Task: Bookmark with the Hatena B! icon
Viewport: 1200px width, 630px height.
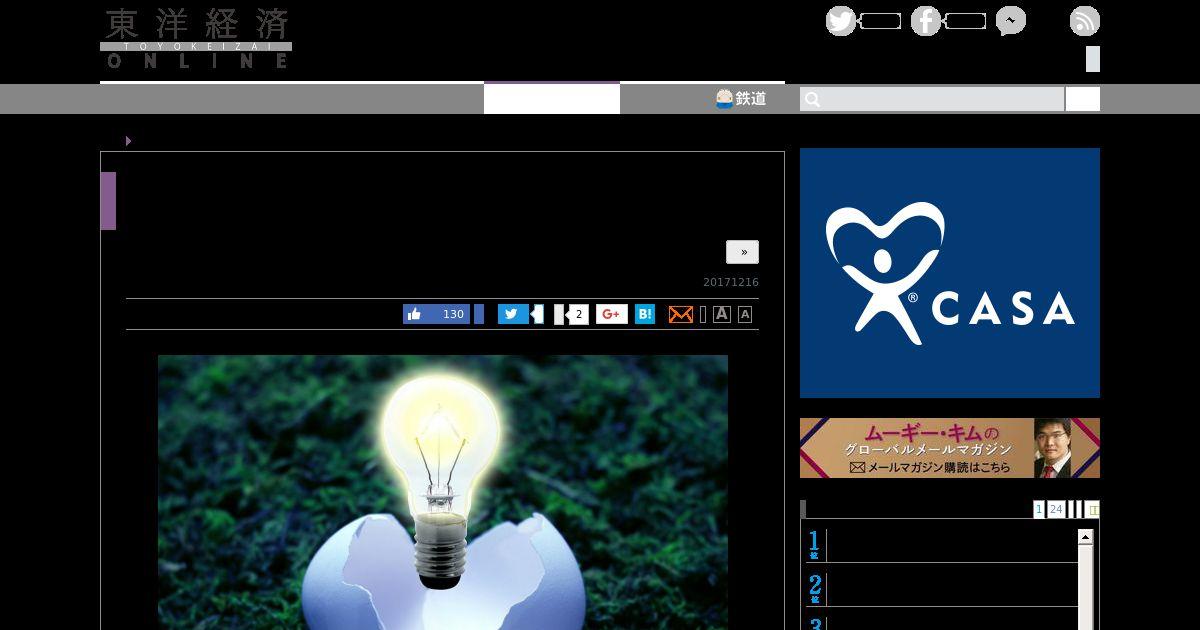Action: [645, 314]
